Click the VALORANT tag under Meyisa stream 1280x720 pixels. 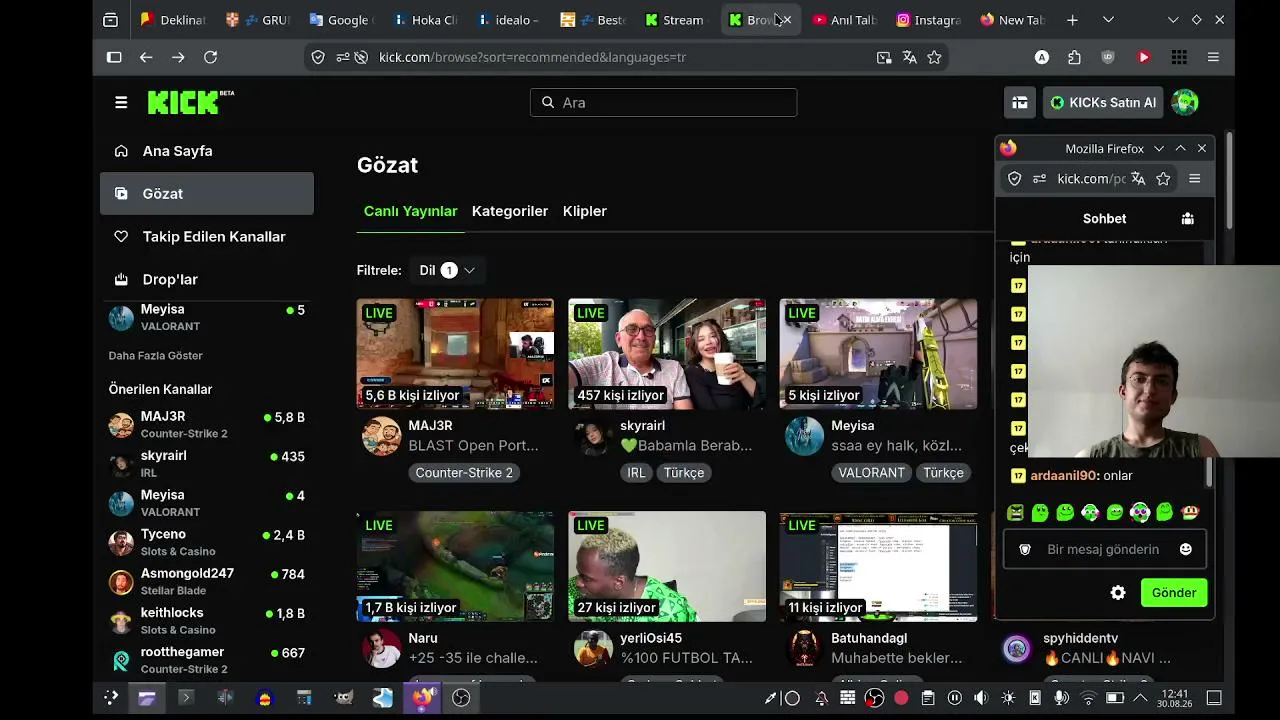(x=871, y=473)
